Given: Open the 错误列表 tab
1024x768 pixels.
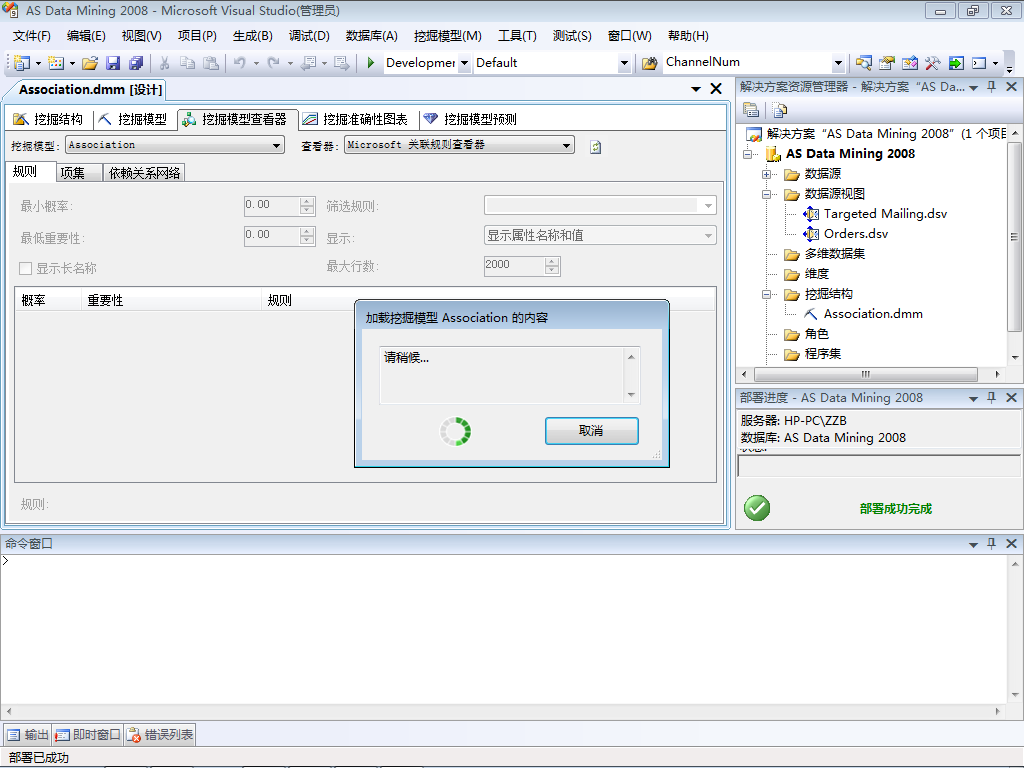Looking at the screenshot, I should (160, 735).
